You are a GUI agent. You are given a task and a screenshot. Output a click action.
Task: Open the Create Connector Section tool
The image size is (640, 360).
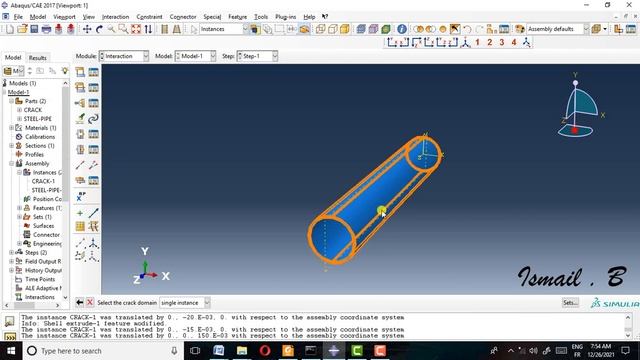coord(80,134)
